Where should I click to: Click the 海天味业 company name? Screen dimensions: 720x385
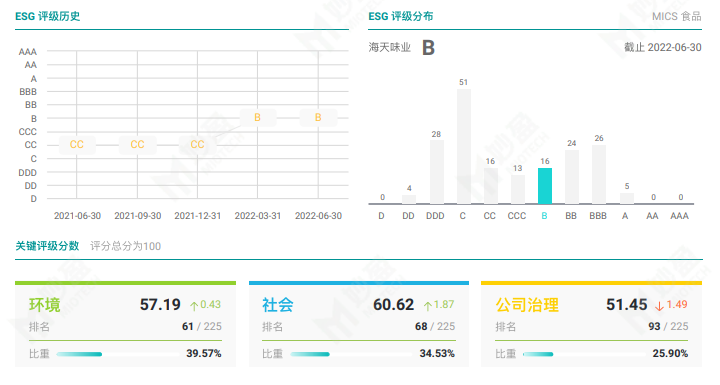[x=389, y=47]
